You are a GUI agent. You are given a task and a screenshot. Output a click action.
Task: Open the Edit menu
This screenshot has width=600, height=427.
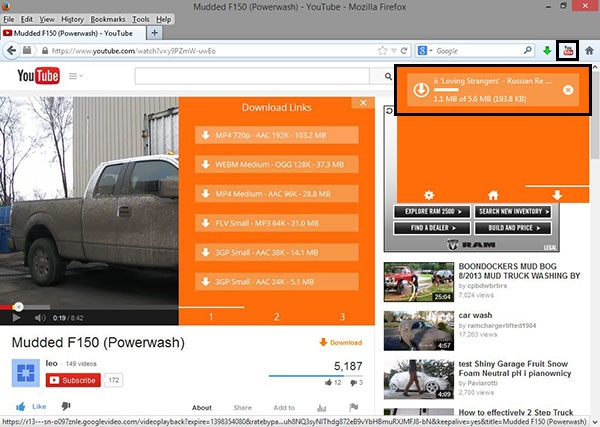(x=26, y=19)
